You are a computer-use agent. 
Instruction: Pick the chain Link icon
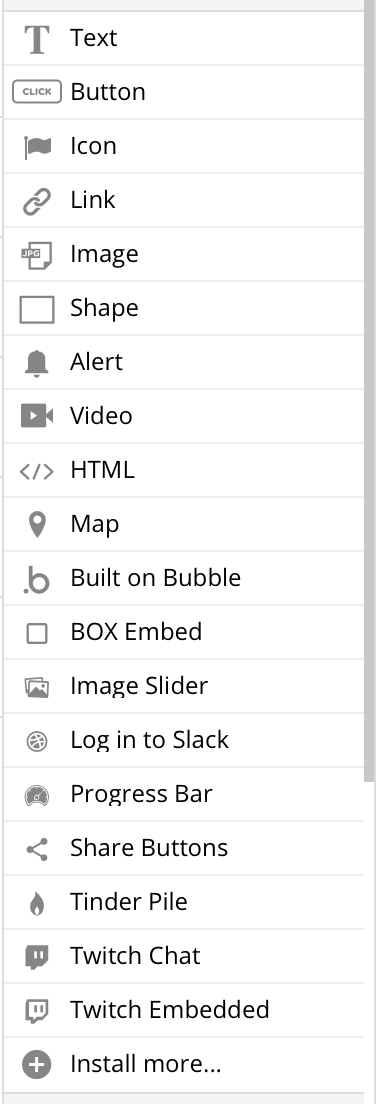click(x=37, y=201)
